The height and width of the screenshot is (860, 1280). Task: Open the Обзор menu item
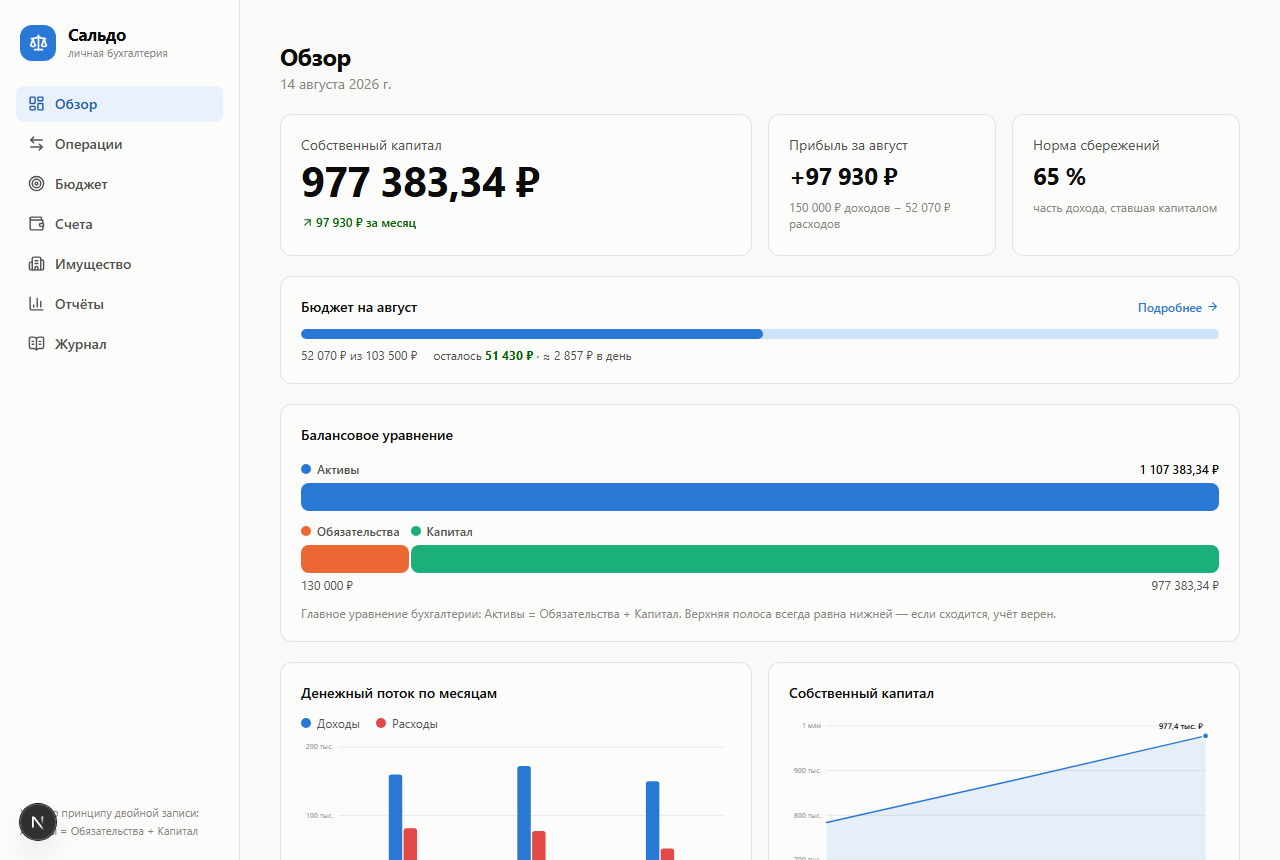pos(119,104)
